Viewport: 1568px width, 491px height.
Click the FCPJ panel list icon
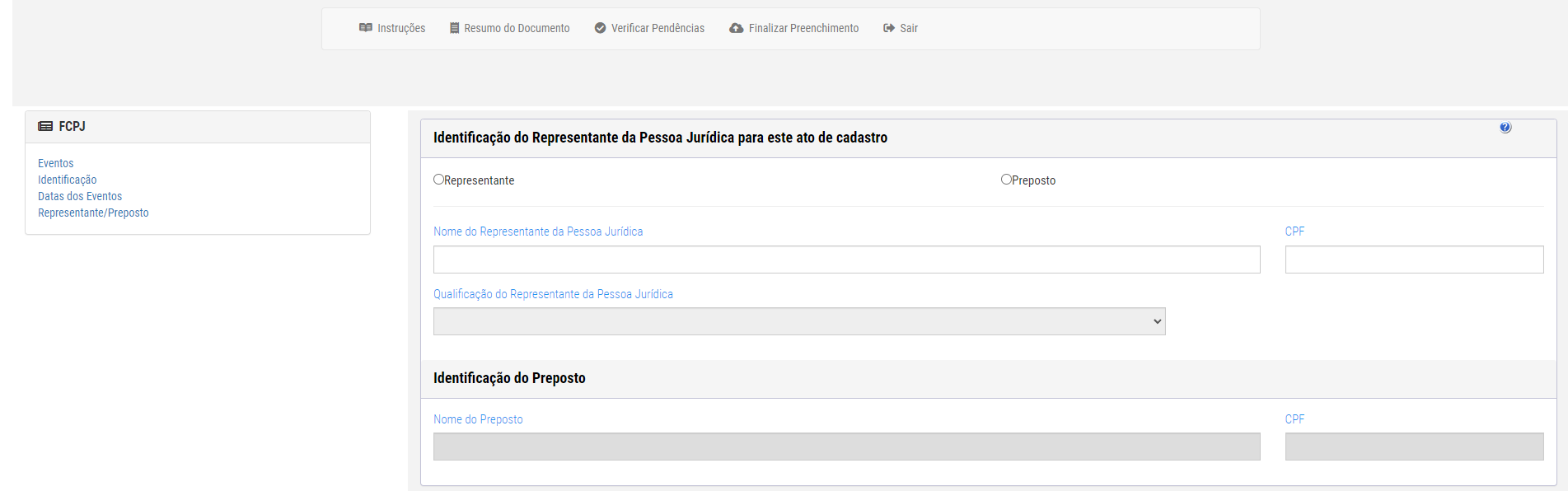point(45,127)
